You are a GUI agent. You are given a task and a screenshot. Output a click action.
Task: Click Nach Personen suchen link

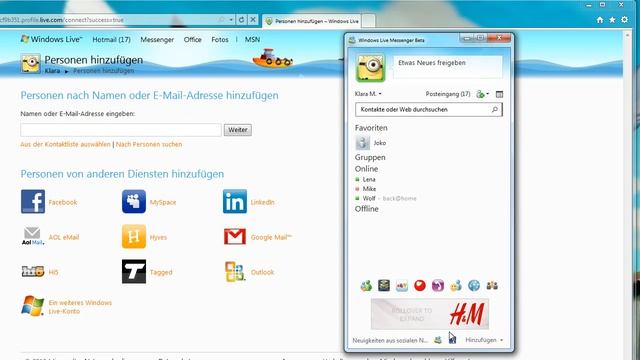(149, 144)
